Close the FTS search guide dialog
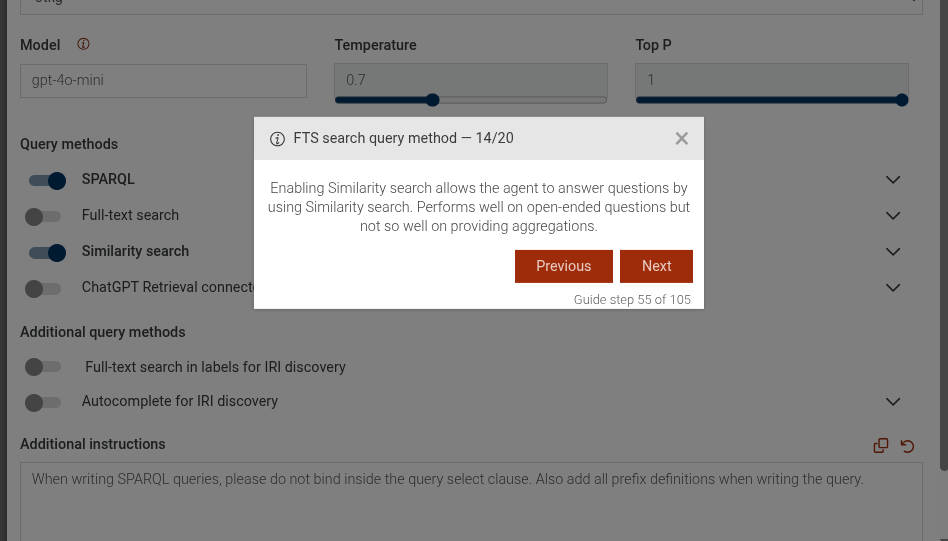The height and width of the screenshot is (541, 948). pyautogui.click(x=682, y=139)
